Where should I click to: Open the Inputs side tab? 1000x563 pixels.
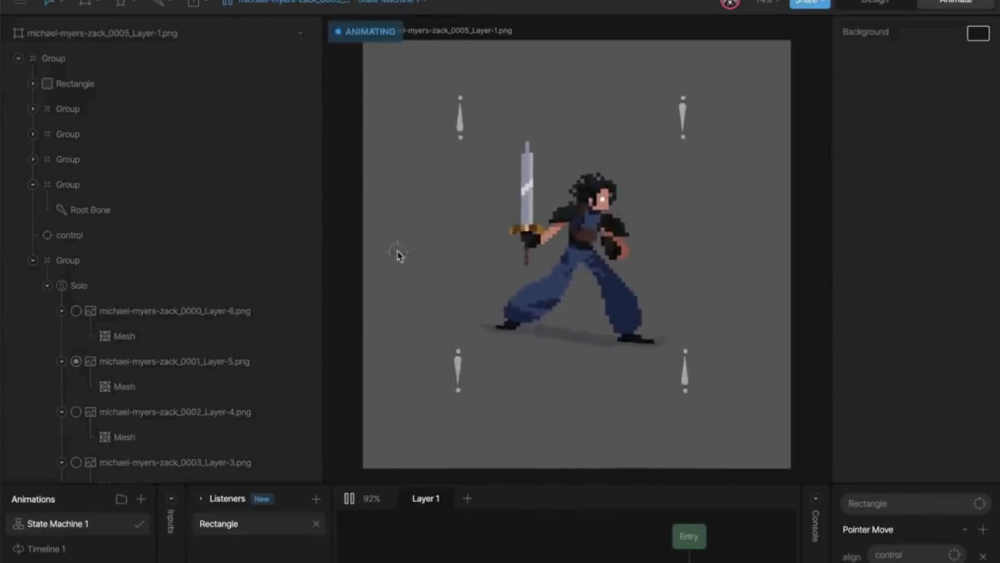coord(170,521)
